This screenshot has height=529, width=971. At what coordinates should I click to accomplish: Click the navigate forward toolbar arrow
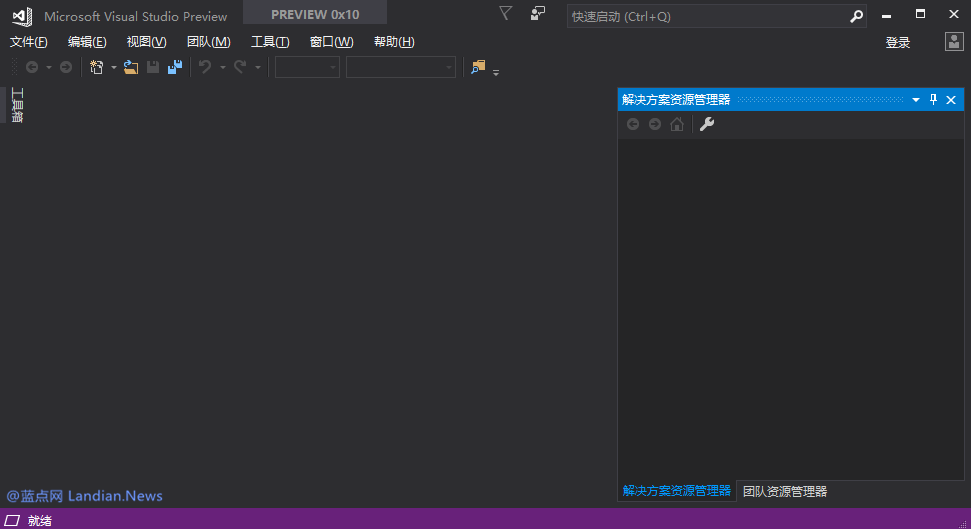66,67
